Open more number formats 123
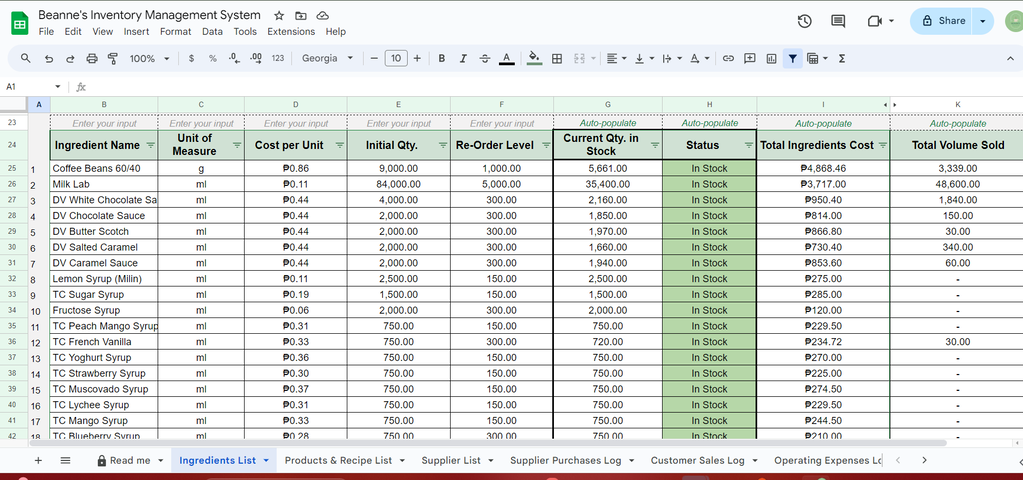1023x480 pixels. [278, 59]
